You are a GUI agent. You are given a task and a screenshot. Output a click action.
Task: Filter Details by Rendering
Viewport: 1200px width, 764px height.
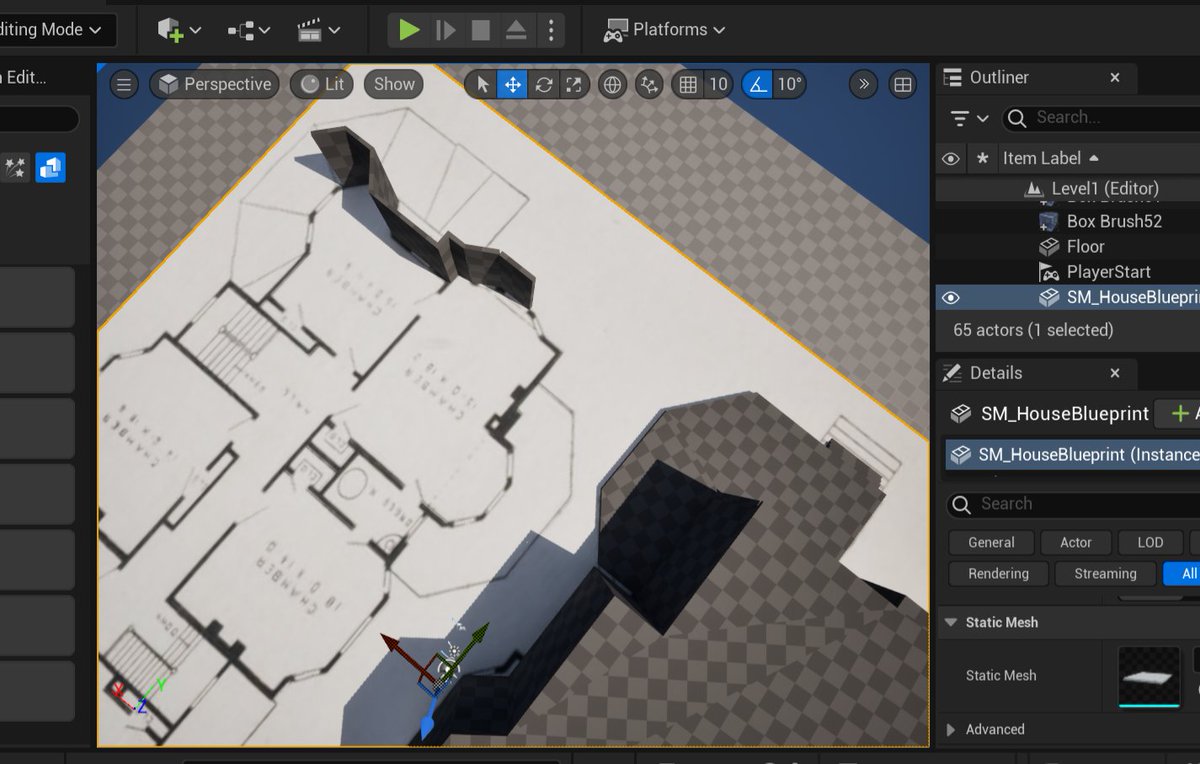click(x=998, y=574)
